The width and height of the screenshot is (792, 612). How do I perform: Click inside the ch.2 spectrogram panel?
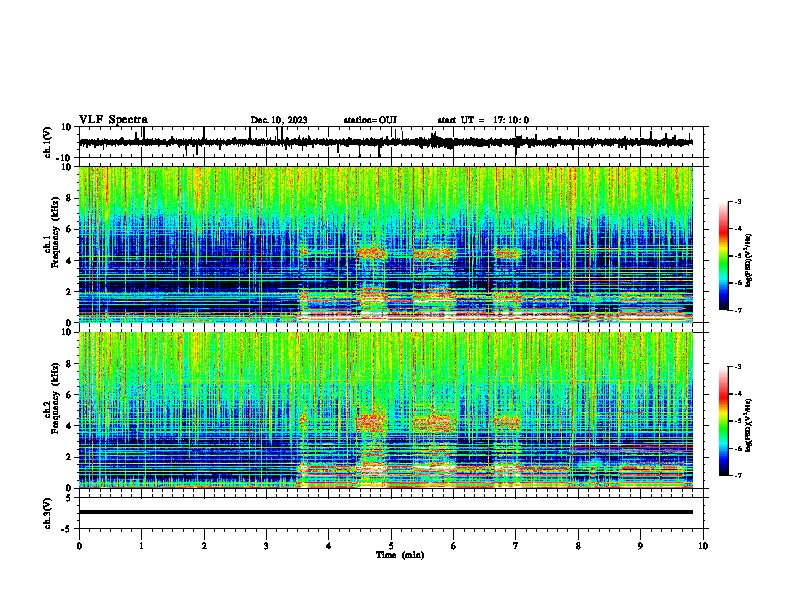[386, 410]
